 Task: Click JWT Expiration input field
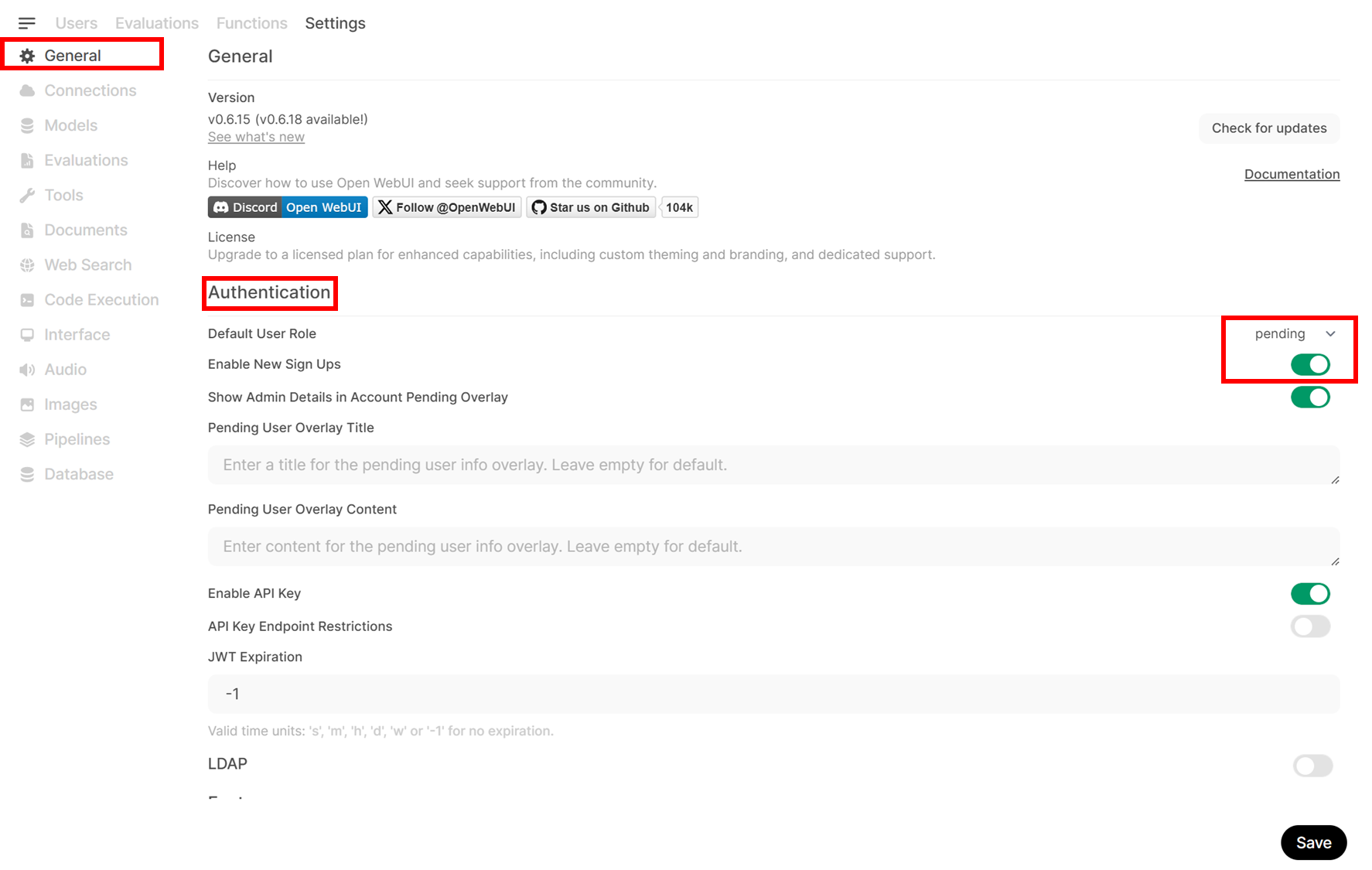pyautogui.click(x=773, y=694)
